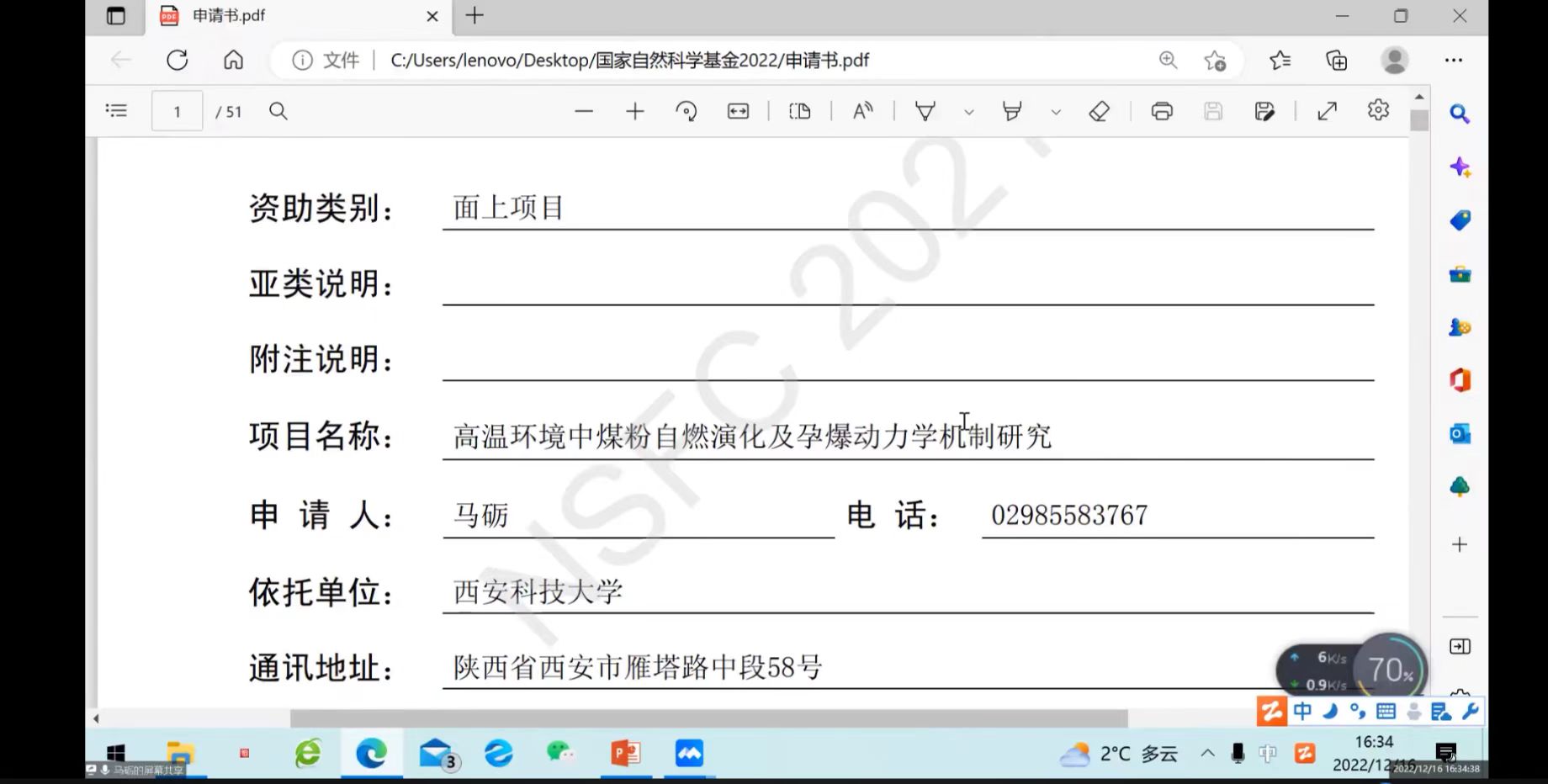Start Read Aloud for the PDF

[862, 111]
